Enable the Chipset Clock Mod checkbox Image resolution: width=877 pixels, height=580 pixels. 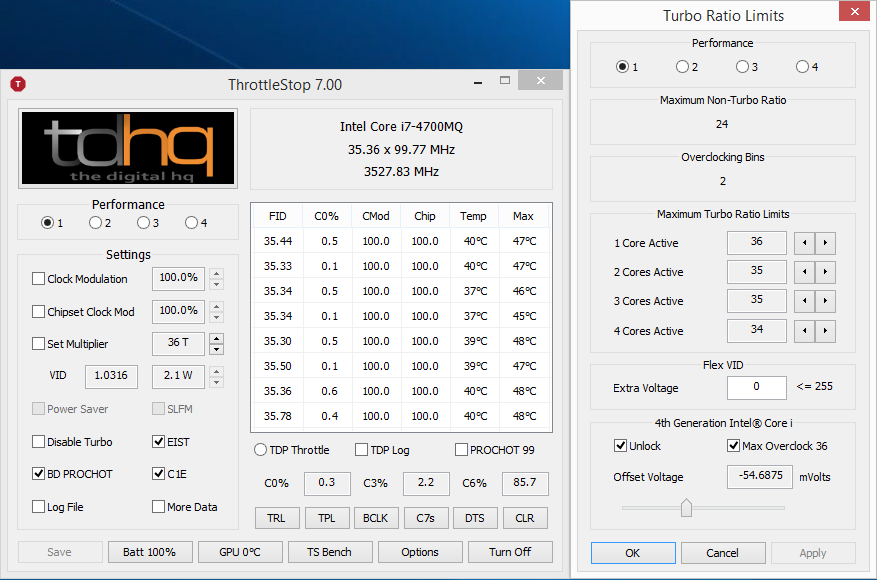coord(38,312)
